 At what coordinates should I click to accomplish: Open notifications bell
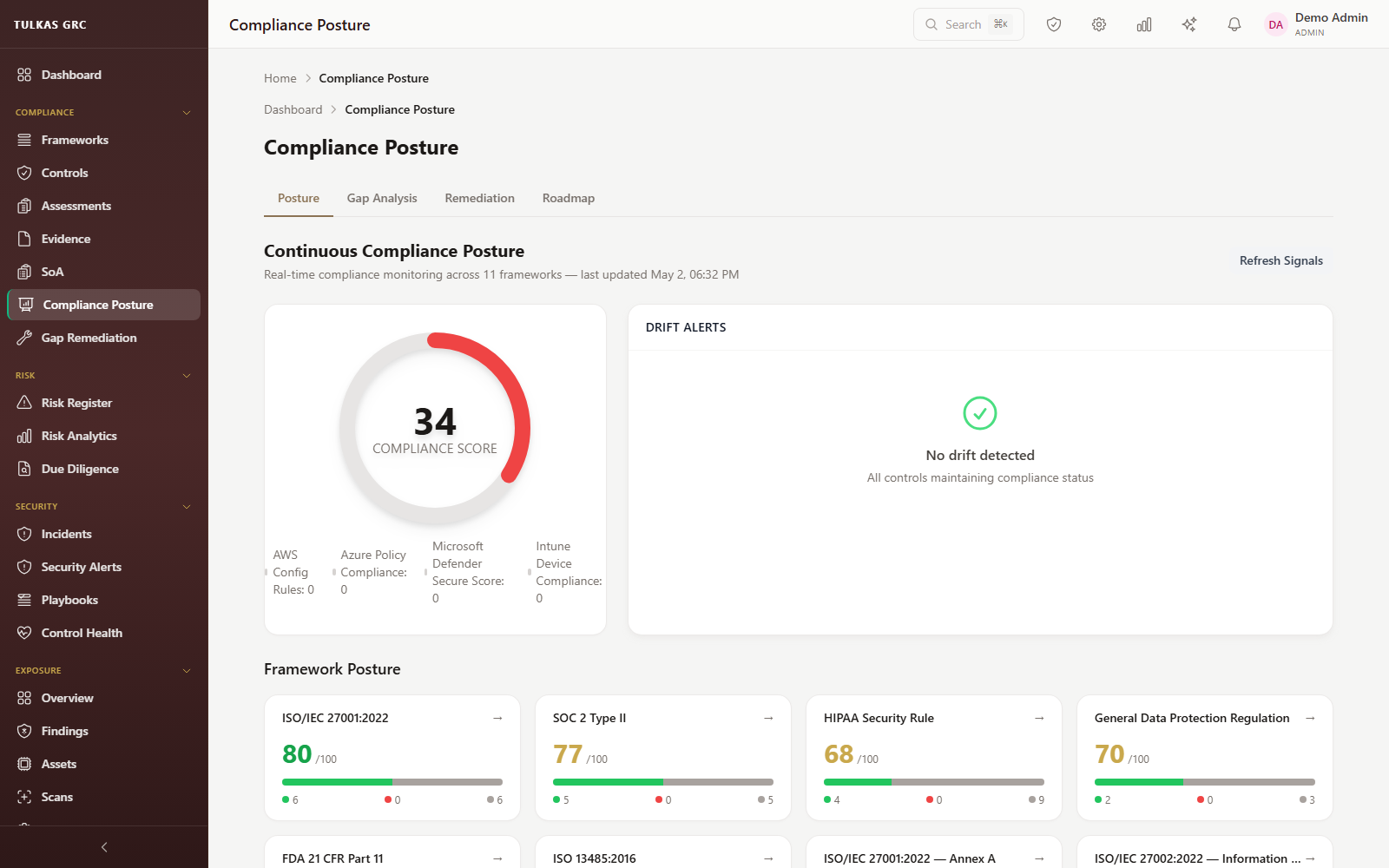(1234, 24)
